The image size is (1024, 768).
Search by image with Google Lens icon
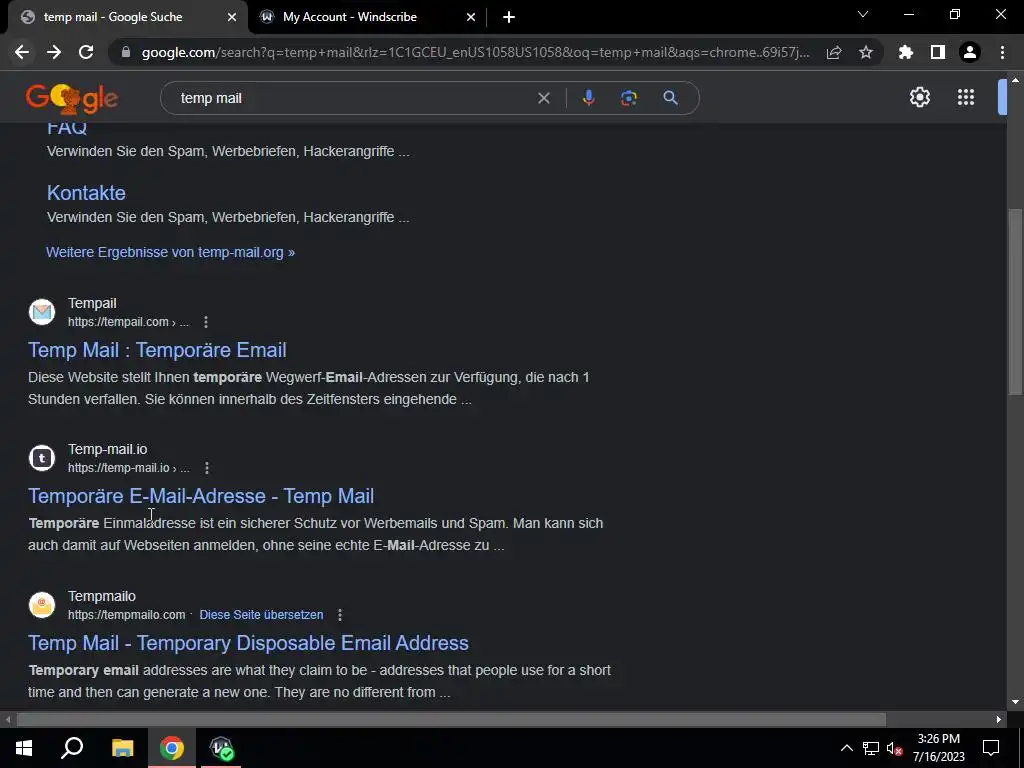coord(629,98)
